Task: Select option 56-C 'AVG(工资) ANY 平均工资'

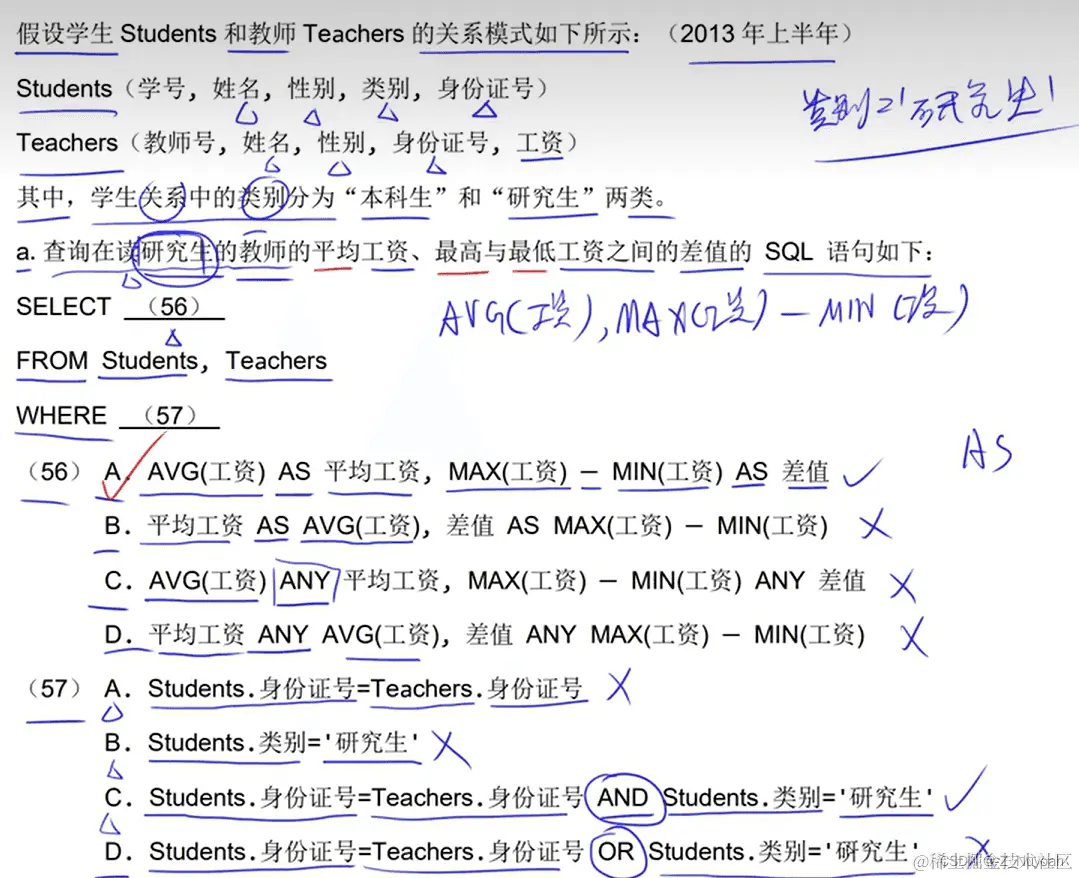Action: [485, 581]
